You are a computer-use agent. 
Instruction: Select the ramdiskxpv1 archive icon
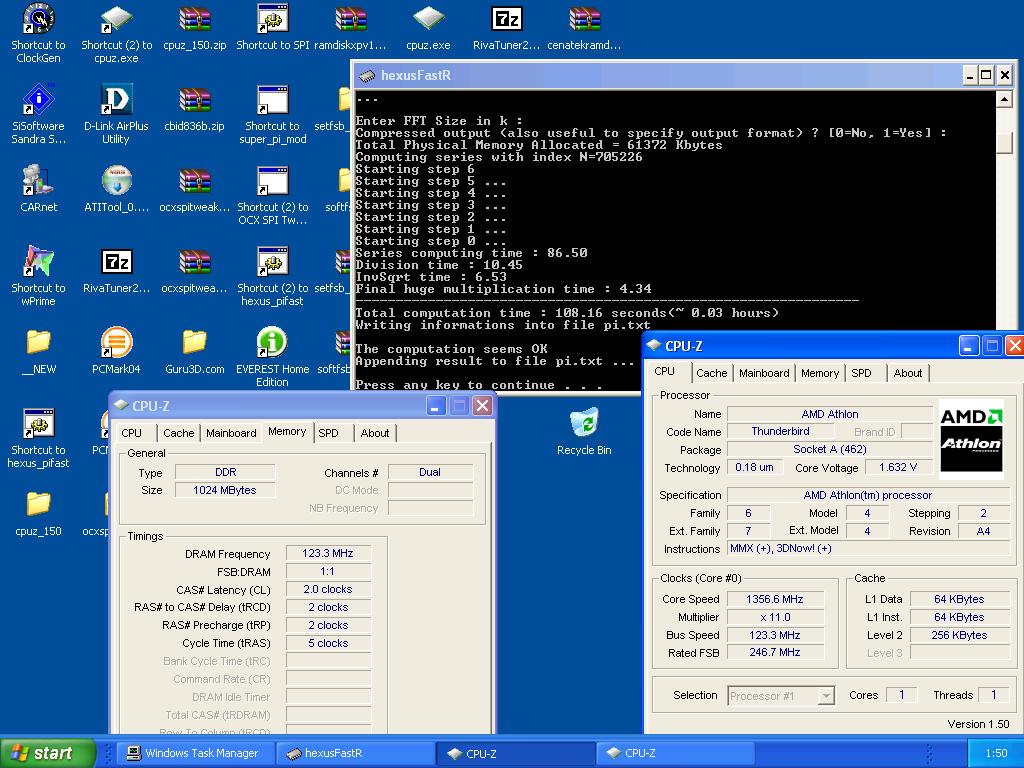point(350,20)
